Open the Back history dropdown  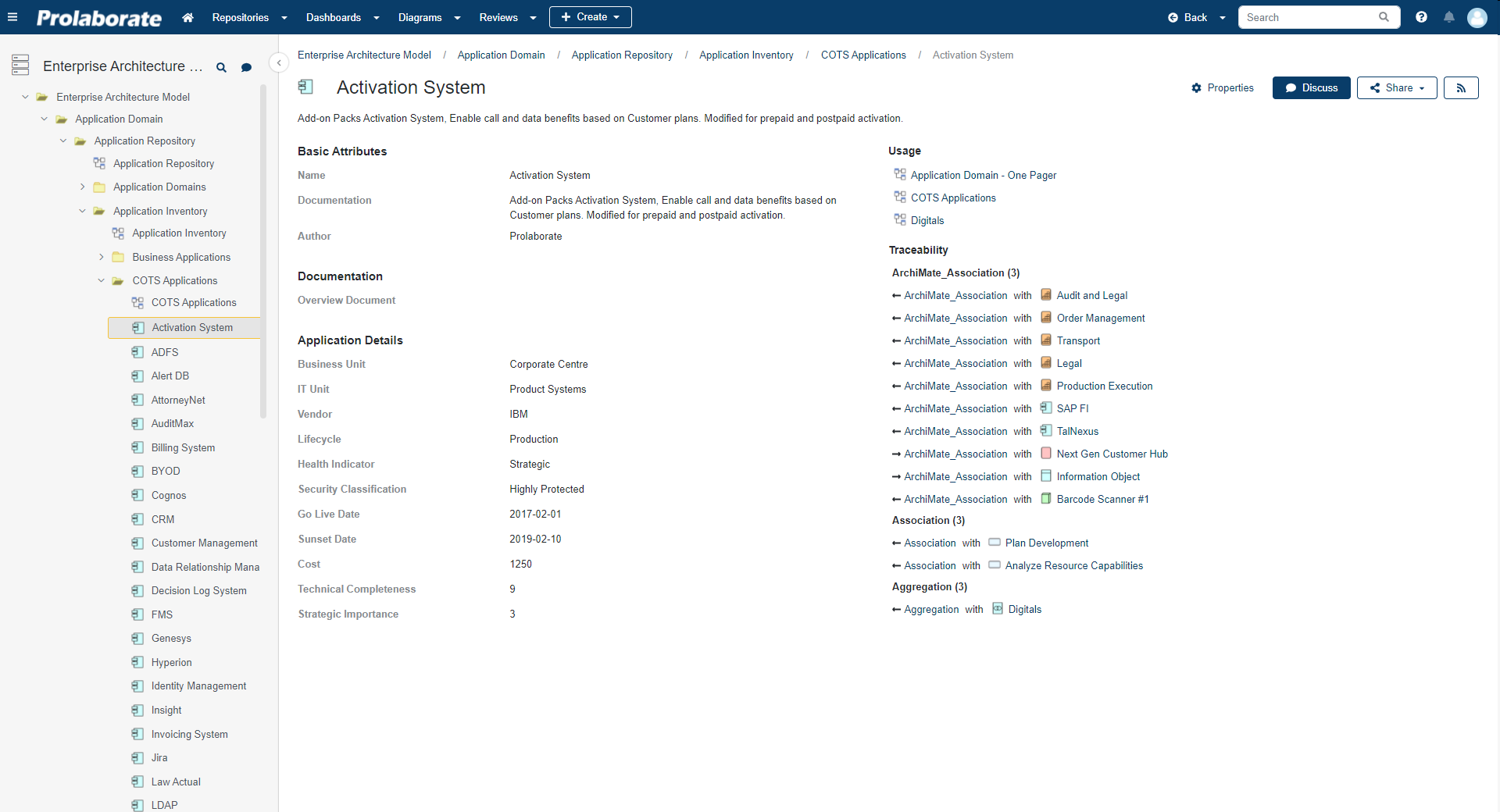[x=1223, y=18]
